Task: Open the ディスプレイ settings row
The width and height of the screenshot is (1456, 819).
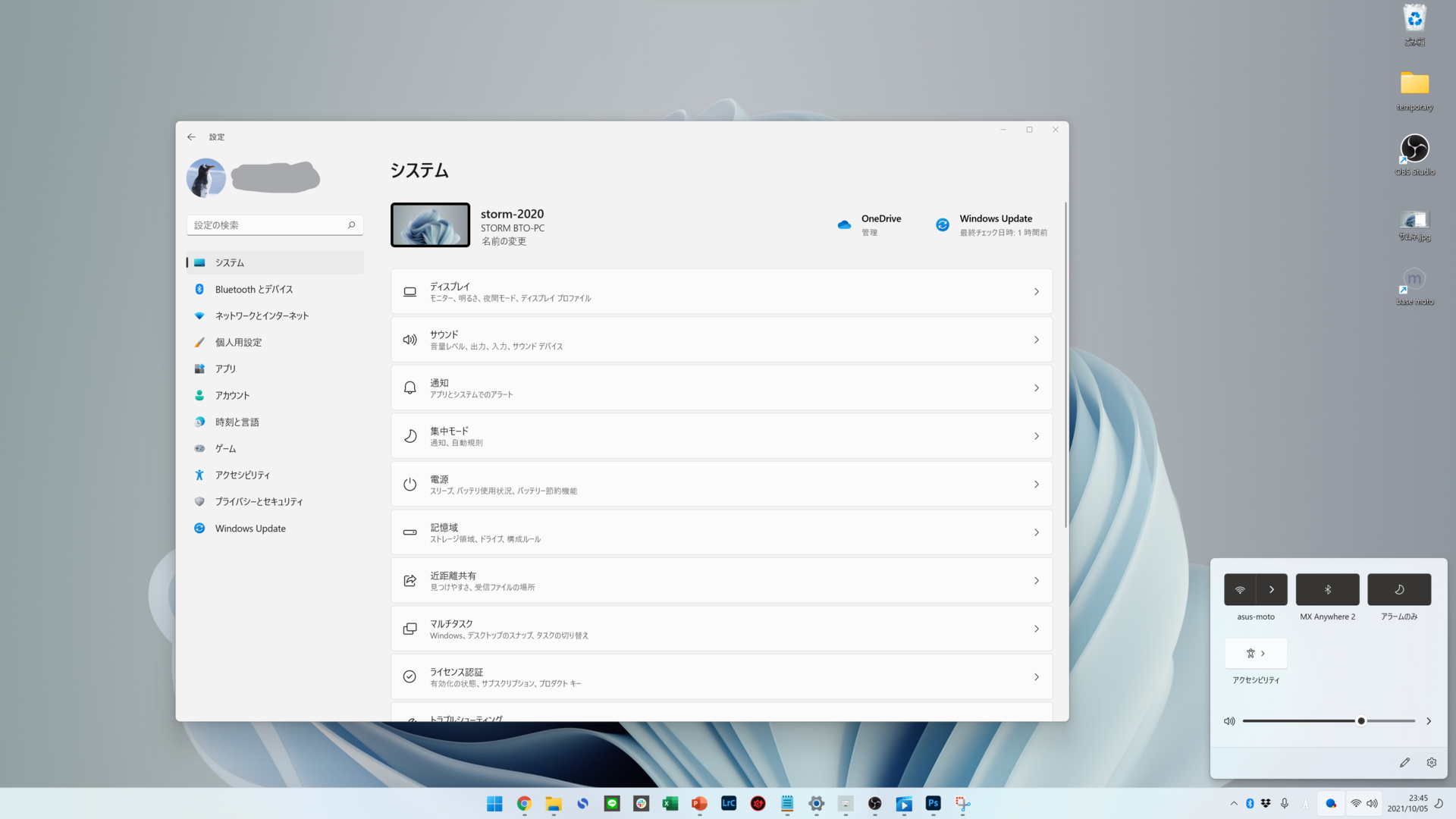Action: [x=721, y=292]
